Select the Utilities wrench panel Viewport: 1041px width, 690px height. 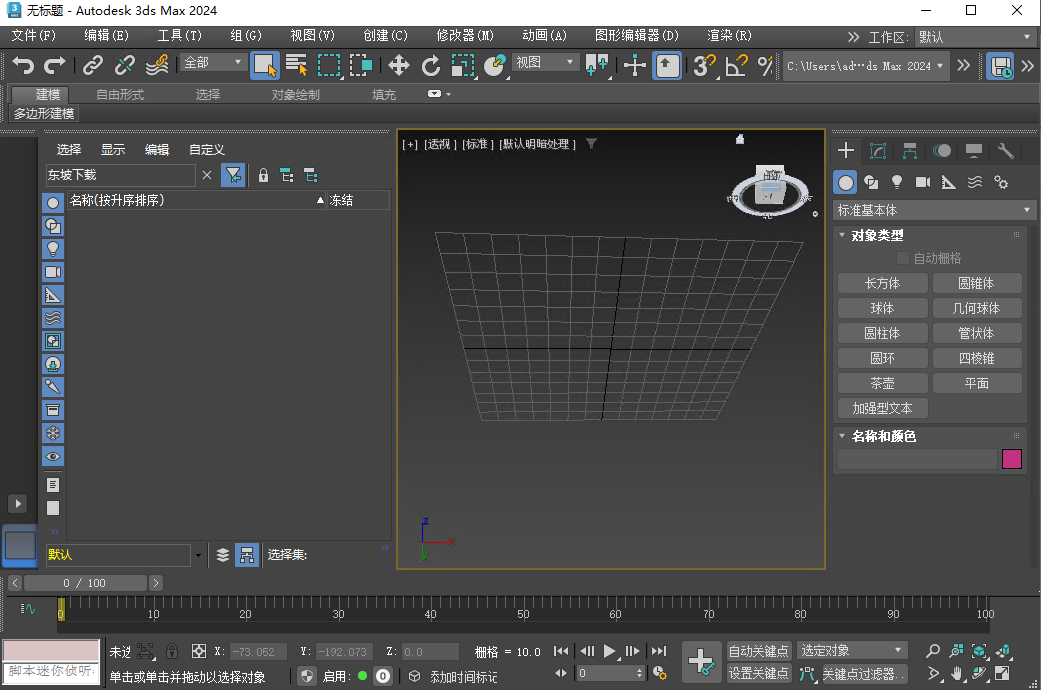coord(1006,150)
